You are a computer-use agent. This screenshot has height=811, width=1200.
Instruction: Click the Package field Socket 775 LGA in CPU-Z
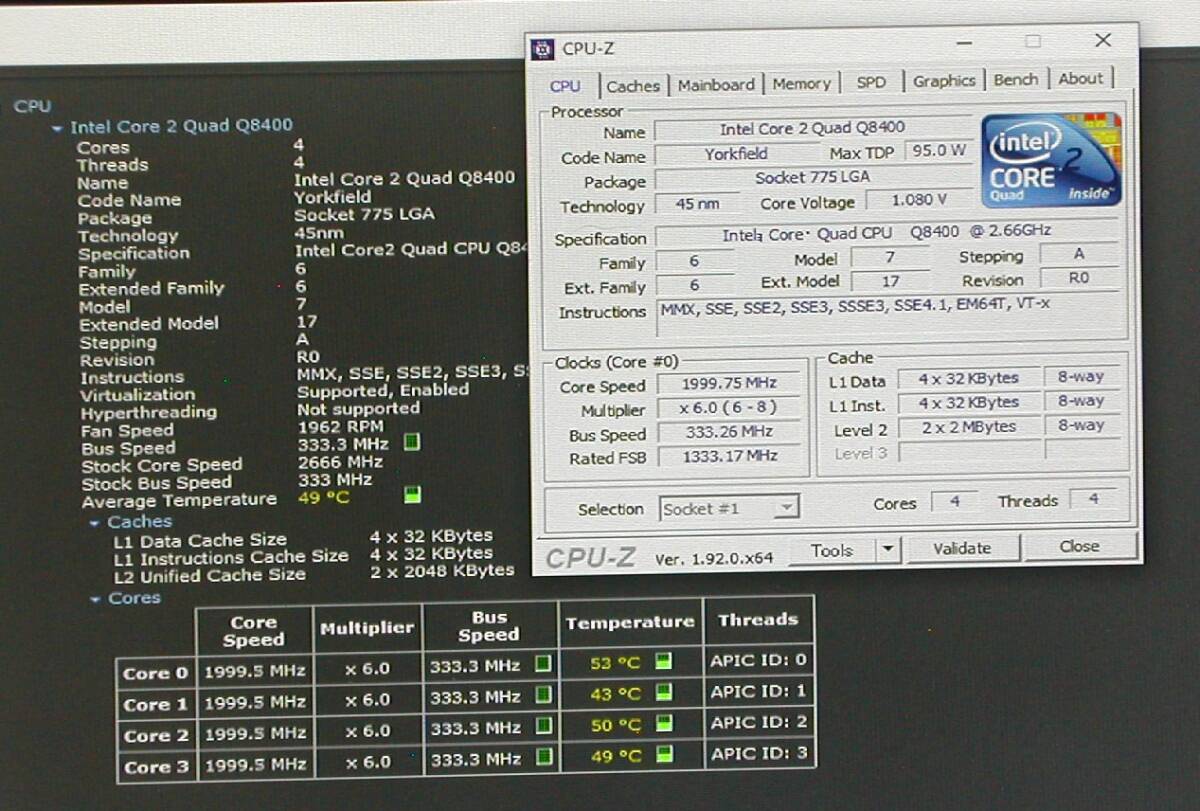click(x=813, y=178)
